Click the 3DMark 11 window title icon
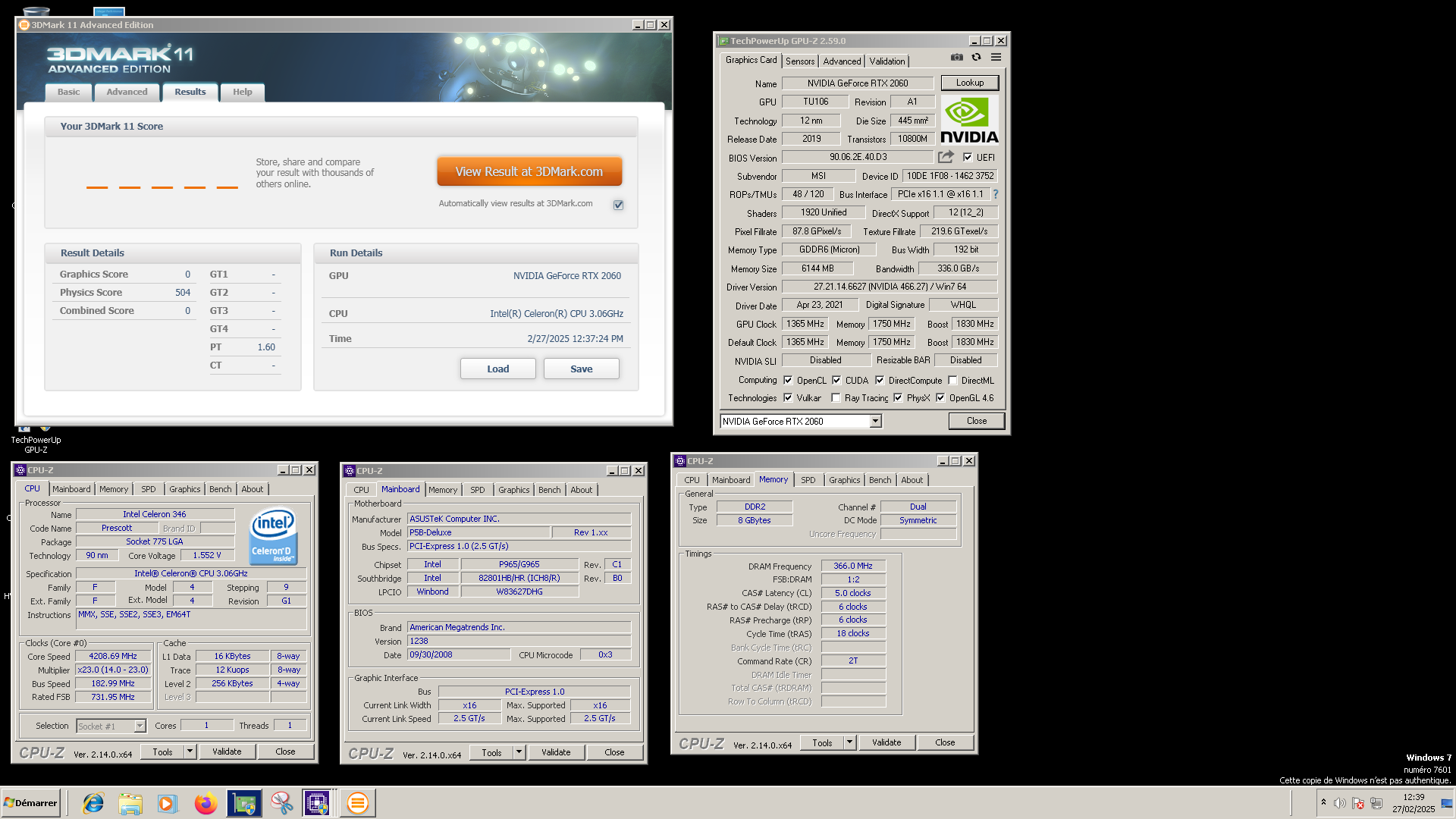Image resolution: width=1456 pixels, height=819 pixels. click(24, 25)
